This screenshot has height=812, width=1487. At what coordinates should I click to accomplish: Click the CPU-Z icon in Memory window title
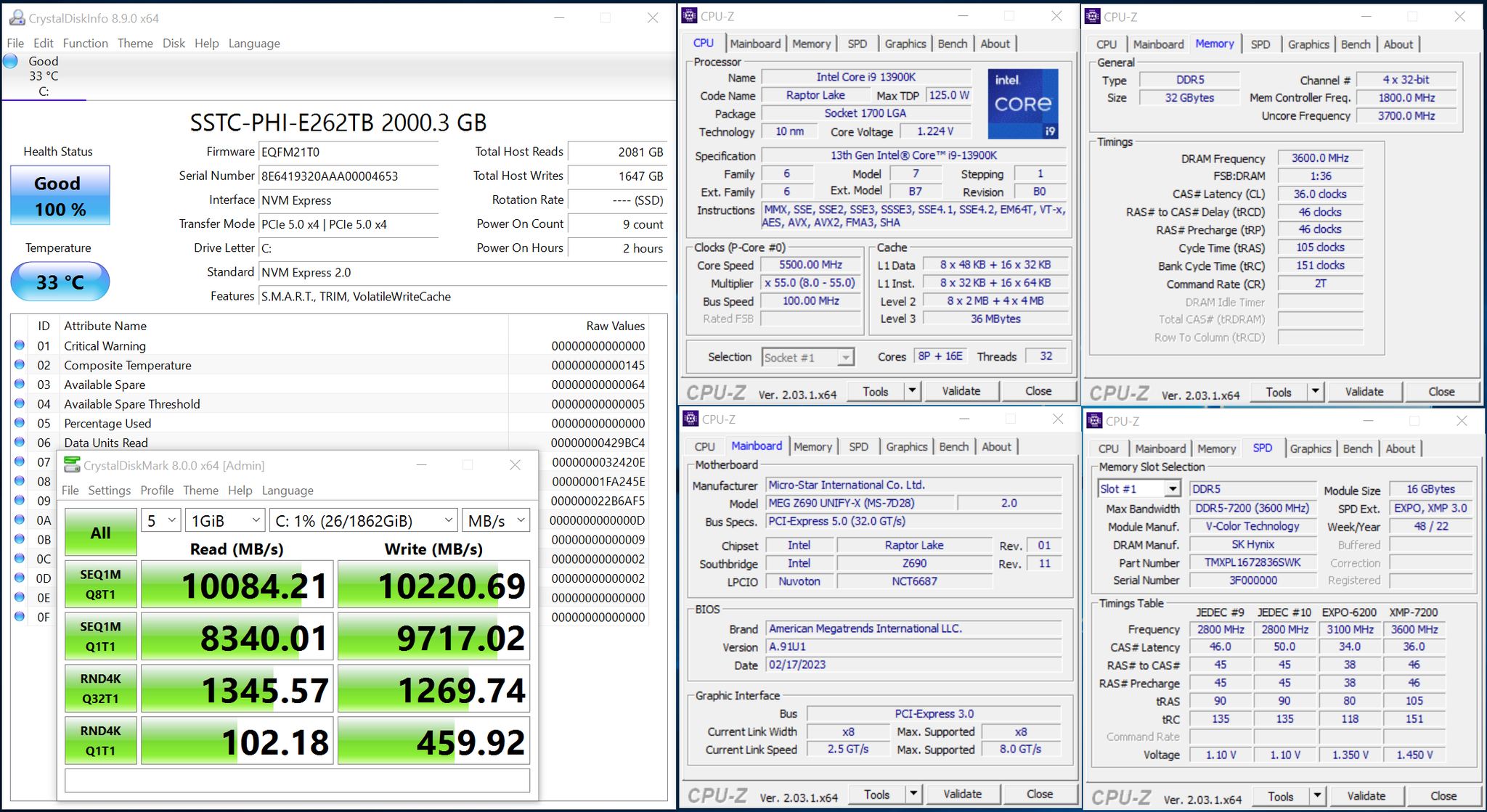[x=1093, y=17]
